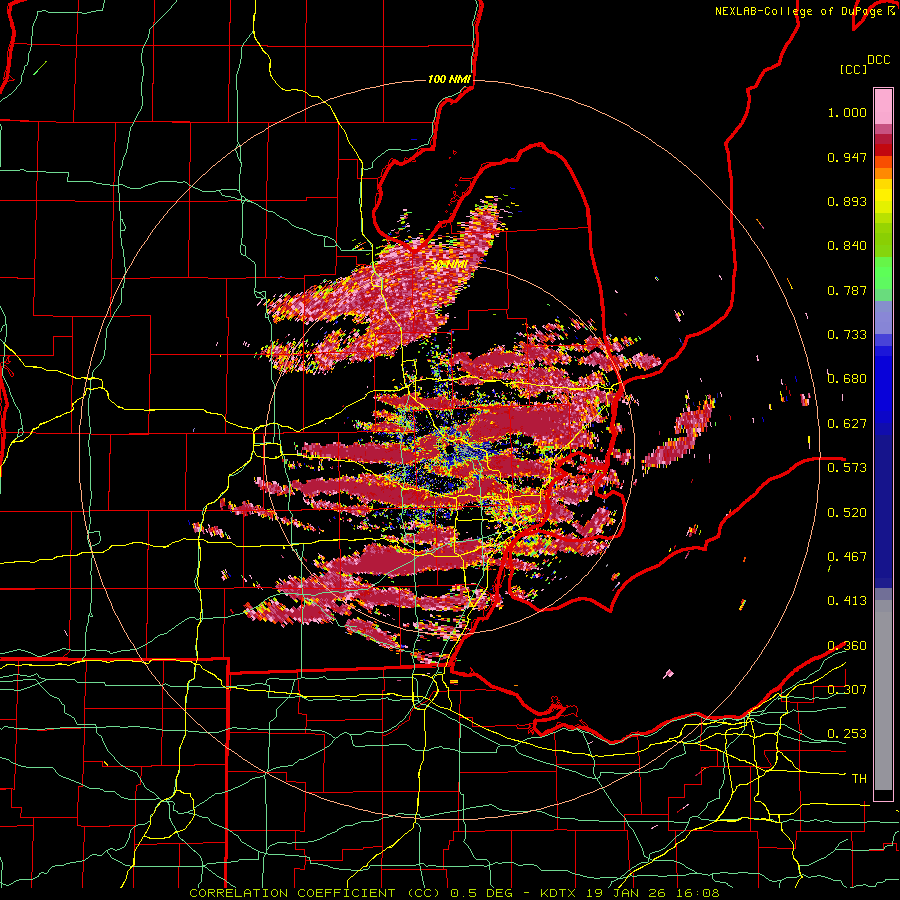900x900 pixels.
Task: Pick the bright yellow segment of the color bar
Action: [x=883, y=197]
